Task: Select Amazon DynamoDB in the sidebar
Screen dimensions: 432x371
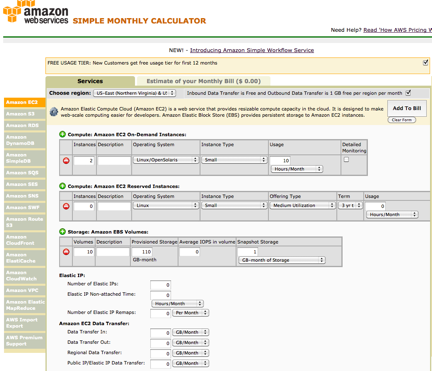Action: coord(25,140)
